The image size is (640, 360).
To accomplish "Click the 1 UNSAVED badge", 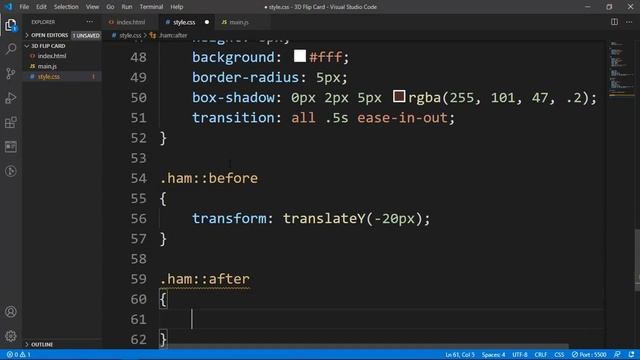I will [86, 36].
